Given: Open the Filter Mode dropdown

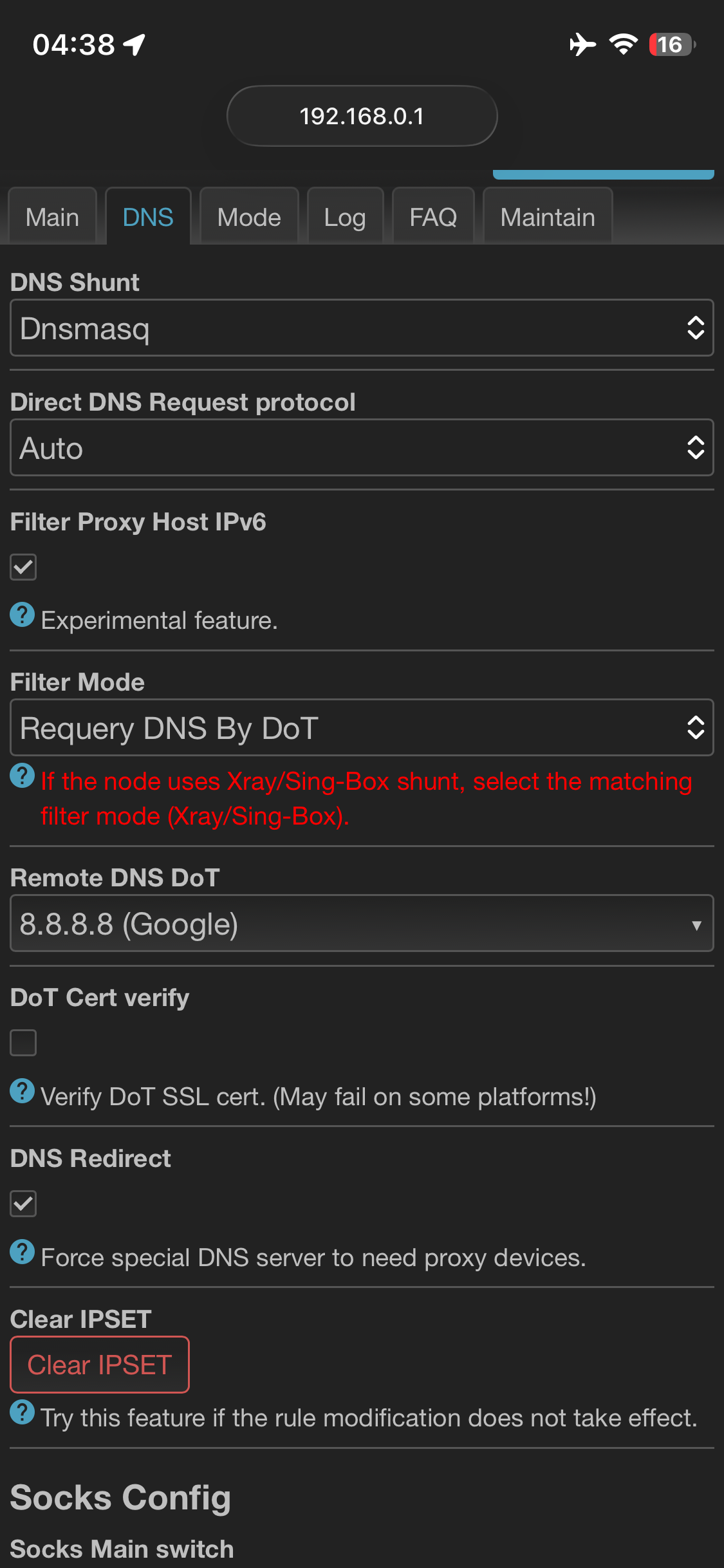Looking at the screenshot, I should point(362,728).
